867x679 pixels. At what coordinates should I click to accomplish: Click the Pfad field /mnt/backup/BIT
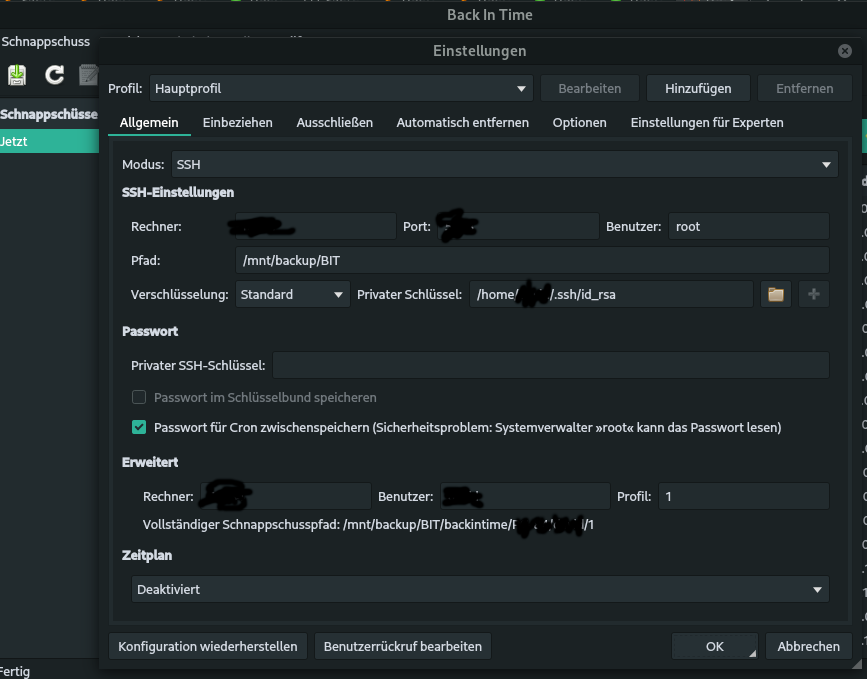(x=532, y=260)
